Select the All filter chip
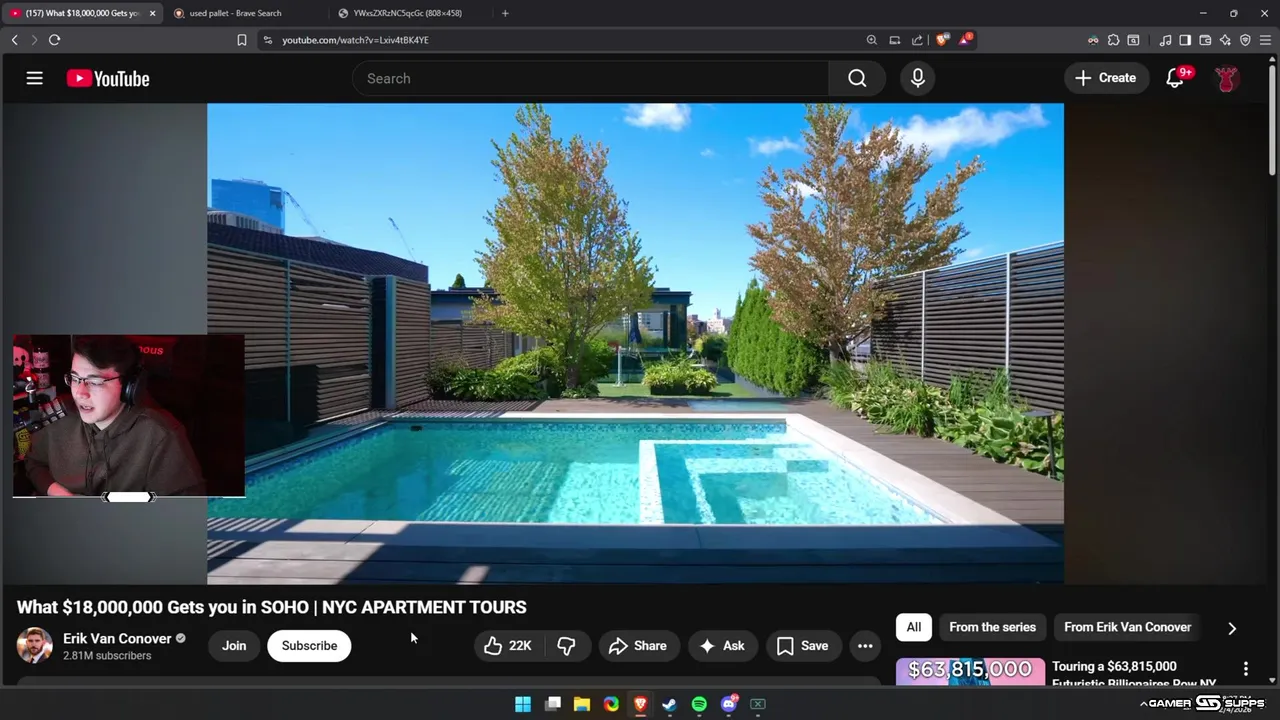1280x720 pixels. click(914, 627)
